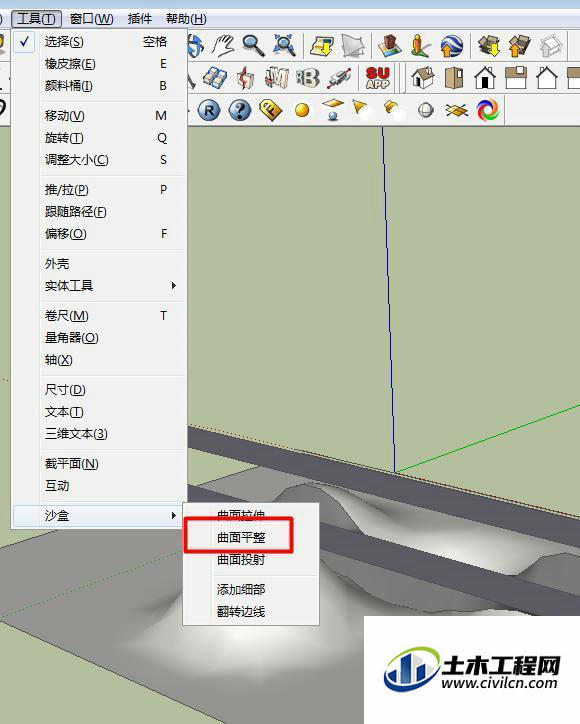Select 调整大小(C) menu entry

99,160
